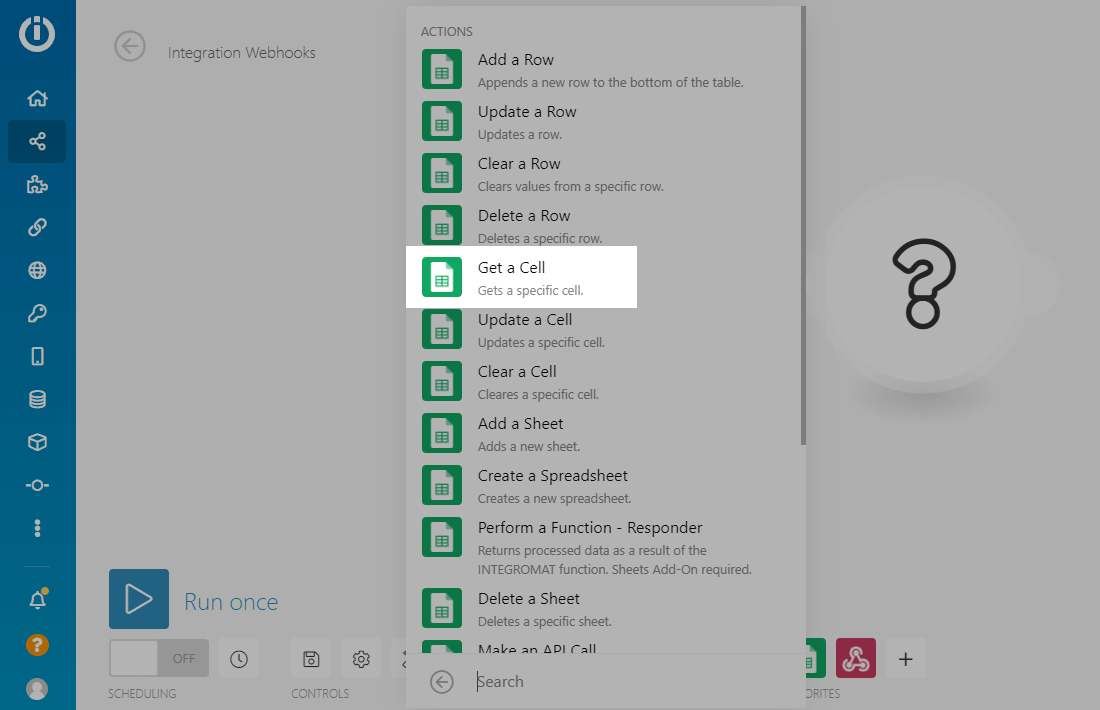The width and height of the screenshot is (1100, 710).
Task: Open Data structures via cube icon
Action: (x=37, y=442)
